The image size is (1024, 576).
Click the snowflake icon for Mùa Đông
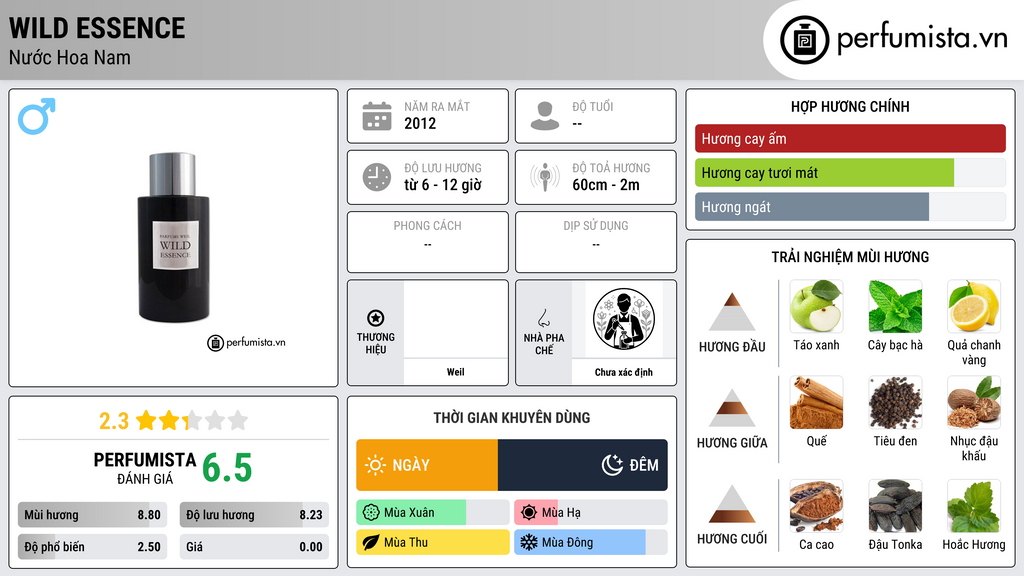[x=529, y=542]
